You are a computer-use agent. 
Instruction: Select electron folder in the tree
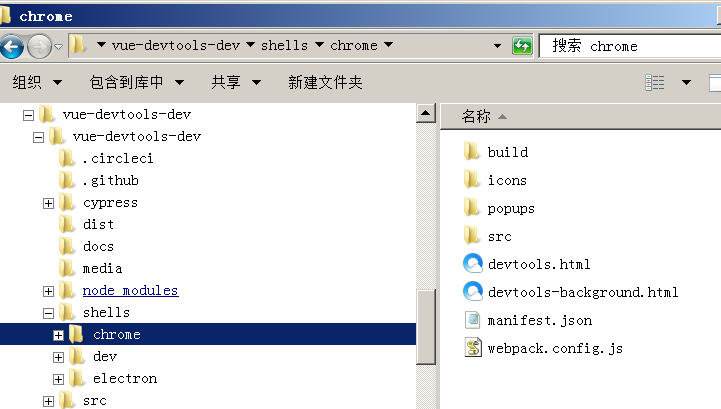tap(125, 379)
